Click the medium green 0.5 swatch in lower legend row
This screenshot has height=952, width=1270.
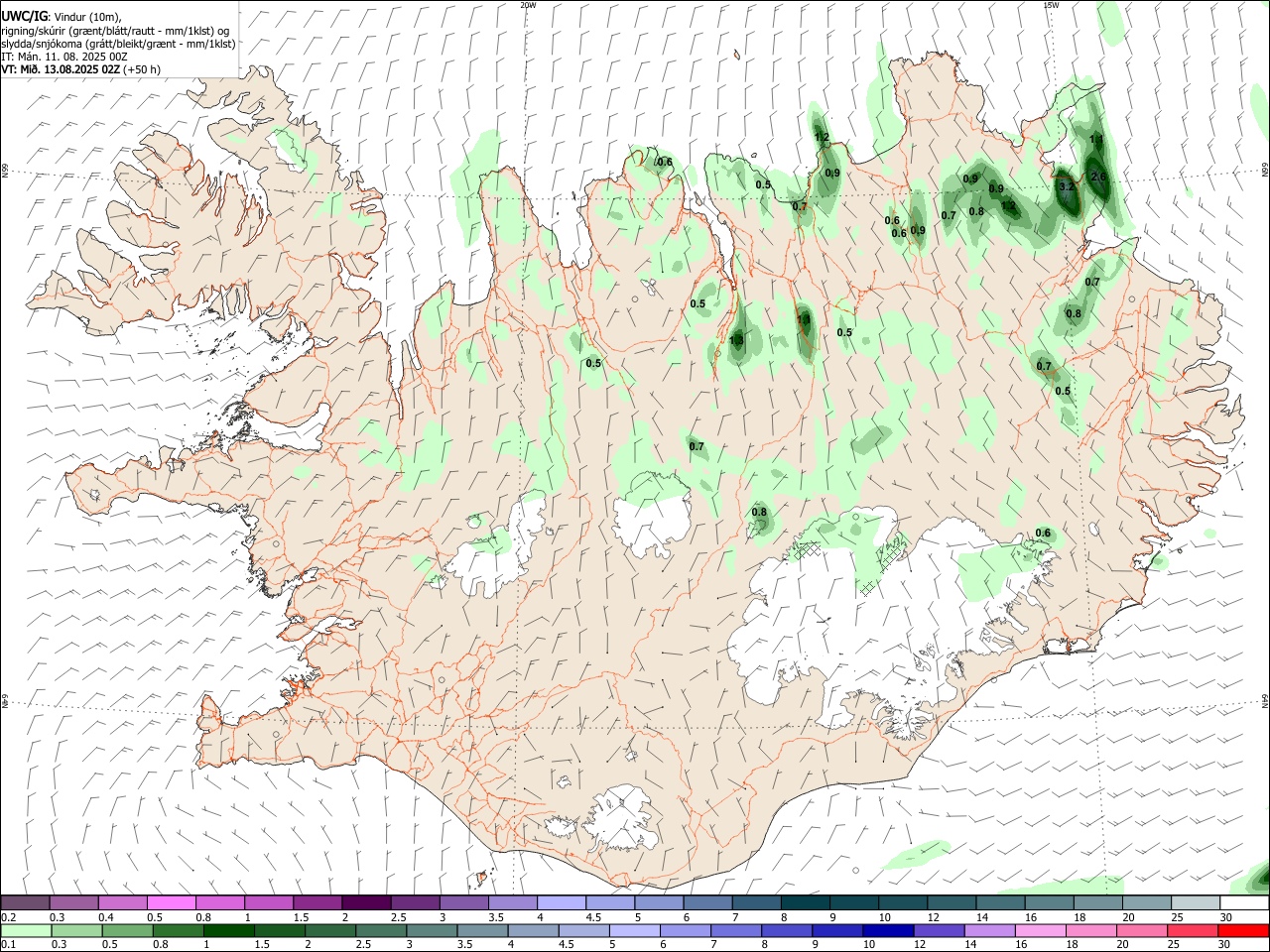pos(127,931)
